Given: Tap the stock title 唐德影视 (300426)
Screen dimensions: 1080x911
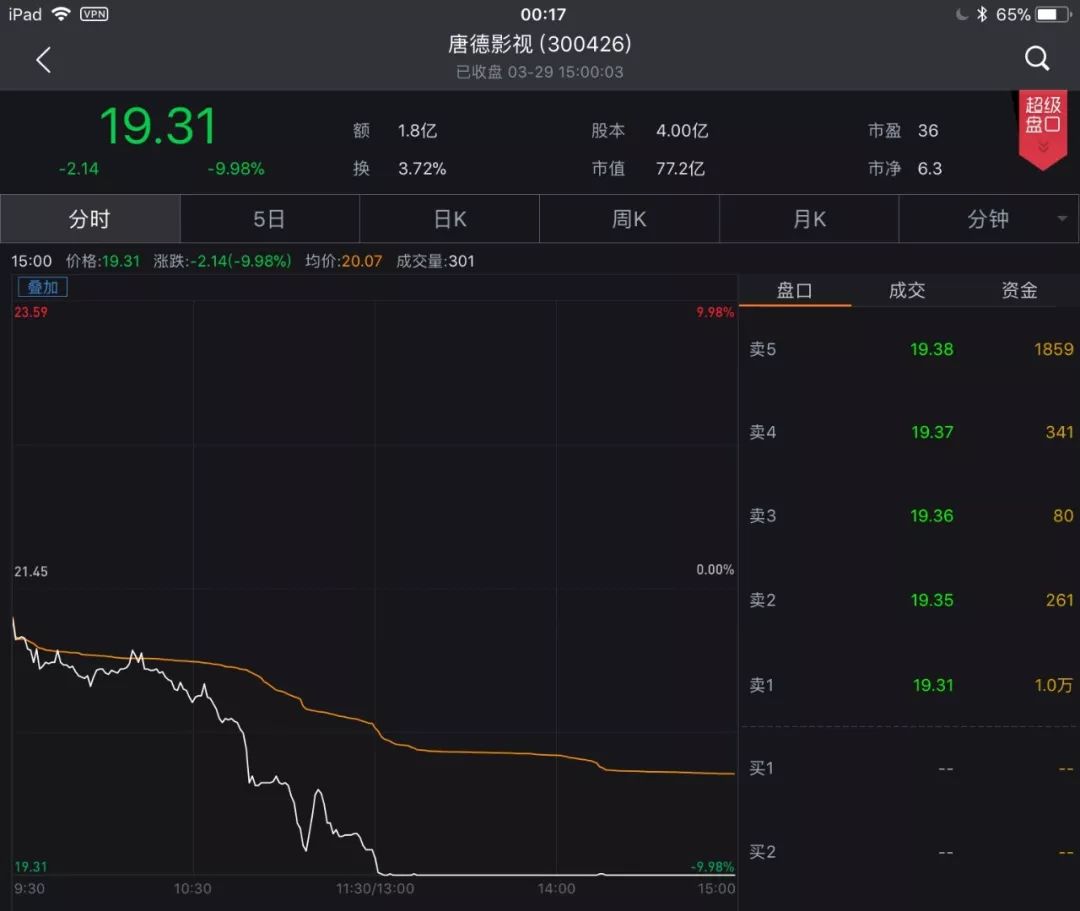Looking at the screenshot, I should (x=539, y=44).
